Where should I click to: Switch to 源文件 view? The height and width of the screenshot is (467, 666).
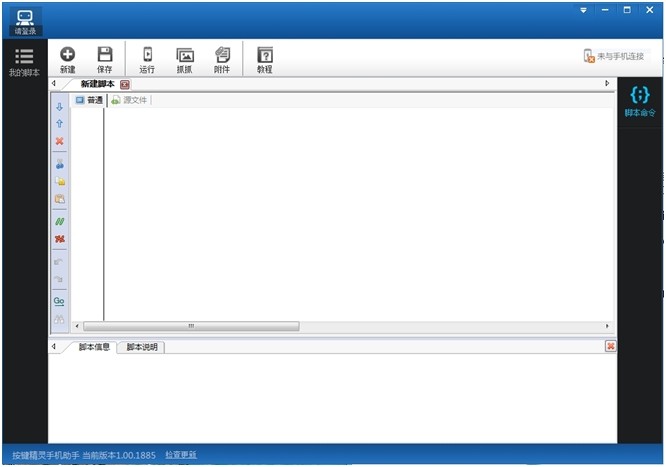pyautogui.click(x=130, y=100)
